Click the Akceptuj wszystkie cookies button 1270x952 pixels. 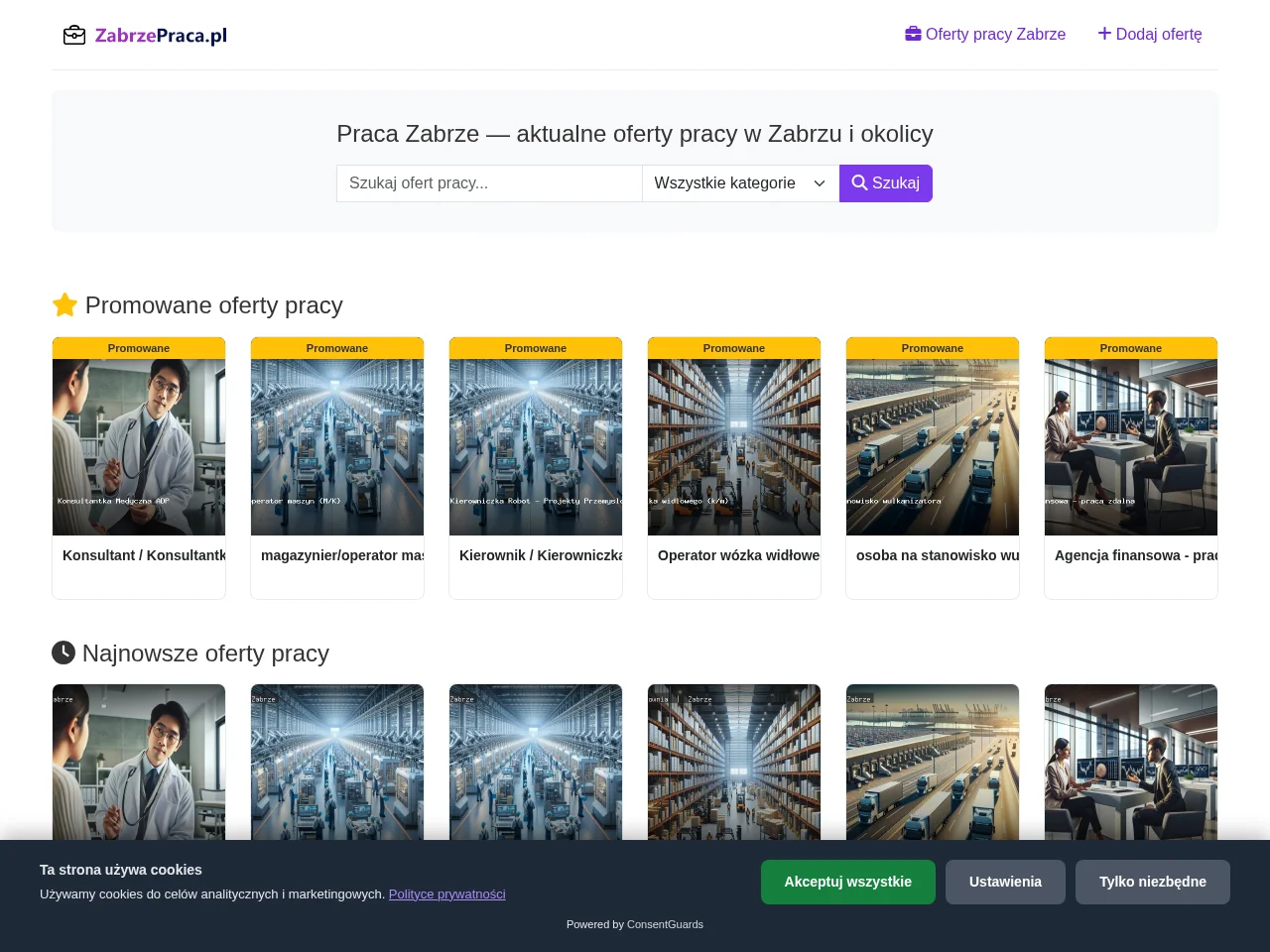coord(848,882)
